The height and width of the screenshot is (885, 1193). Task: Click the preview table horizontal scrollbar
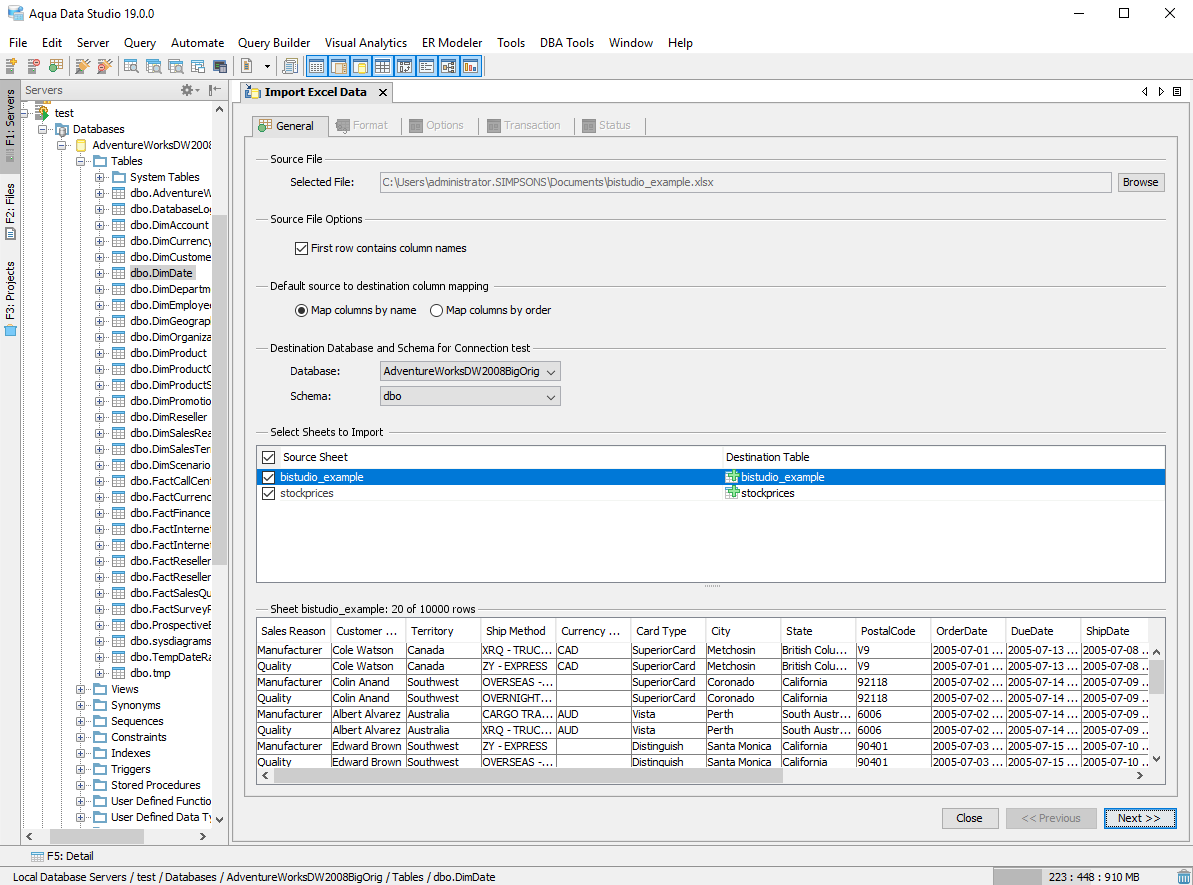tap(528, 775)
